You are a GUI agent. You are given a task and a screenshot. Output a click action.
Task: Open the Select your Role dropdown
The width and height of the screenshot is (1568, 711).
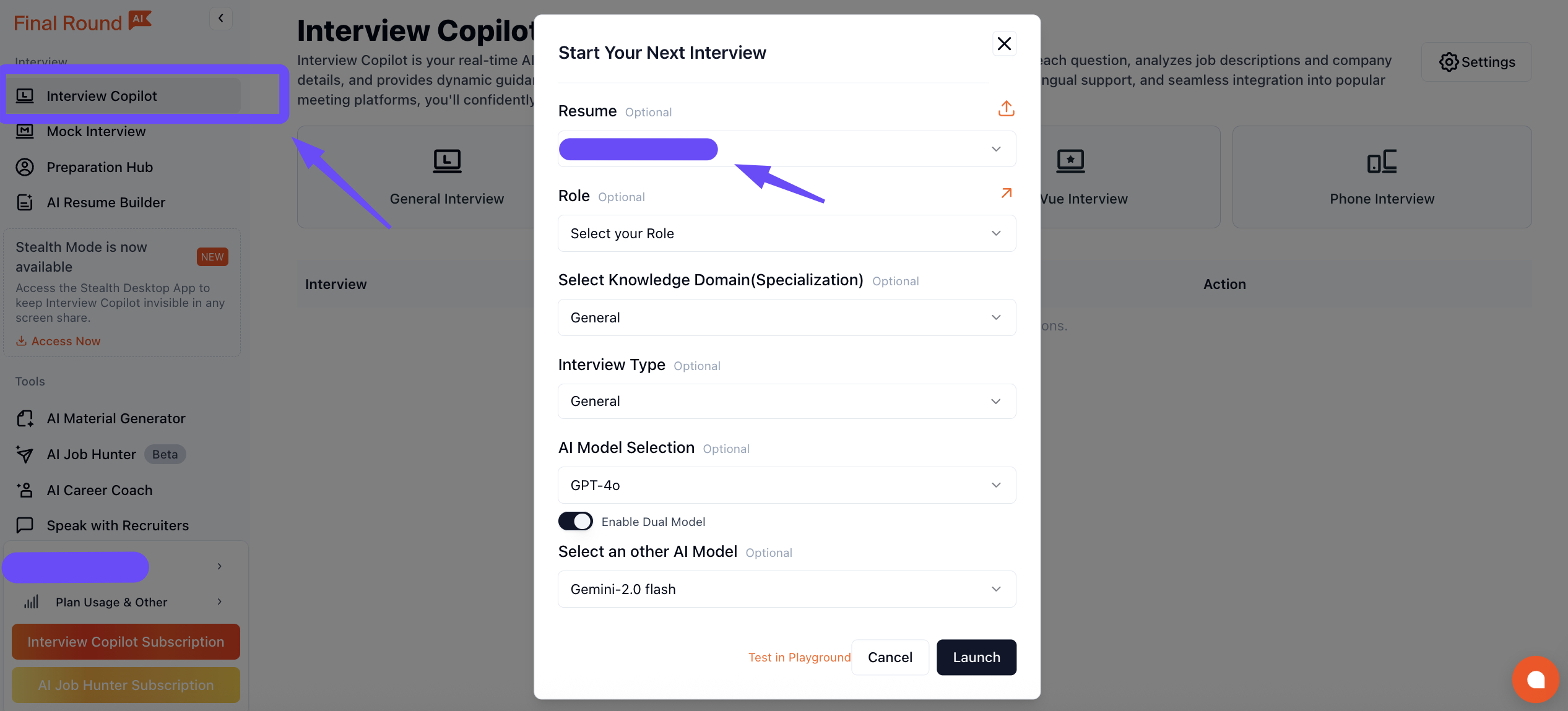pos(786,233)
